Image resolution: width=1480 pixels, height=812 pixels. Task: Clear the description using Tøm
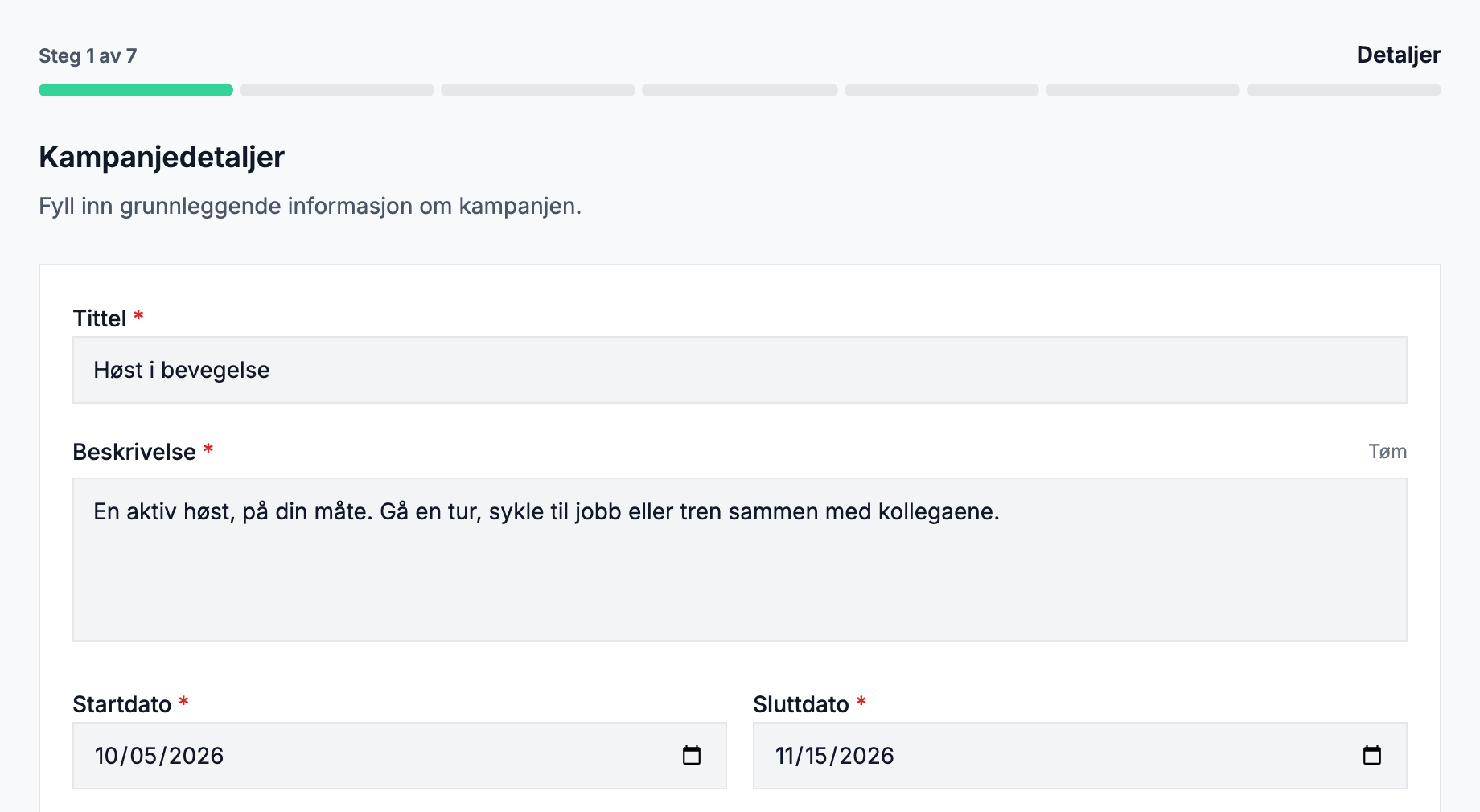coord(1387,452)
